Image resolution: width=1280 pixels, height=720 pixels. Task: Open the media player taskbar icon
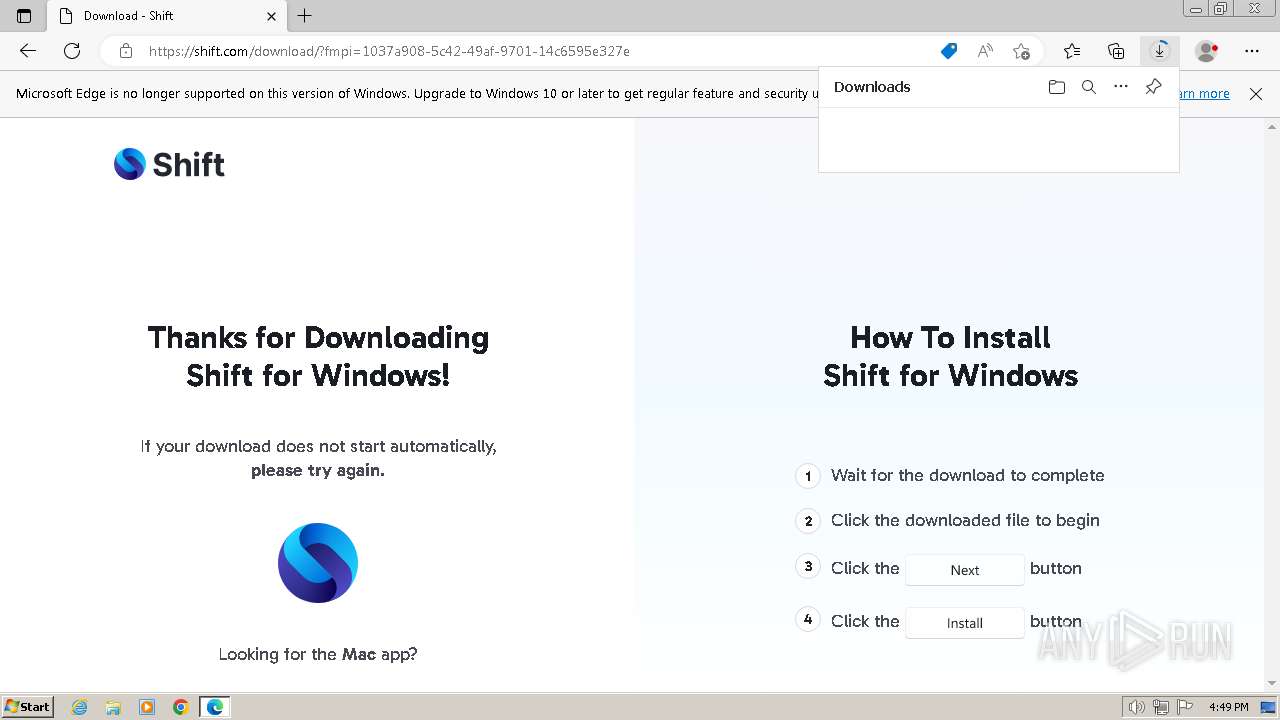(147, 707)
